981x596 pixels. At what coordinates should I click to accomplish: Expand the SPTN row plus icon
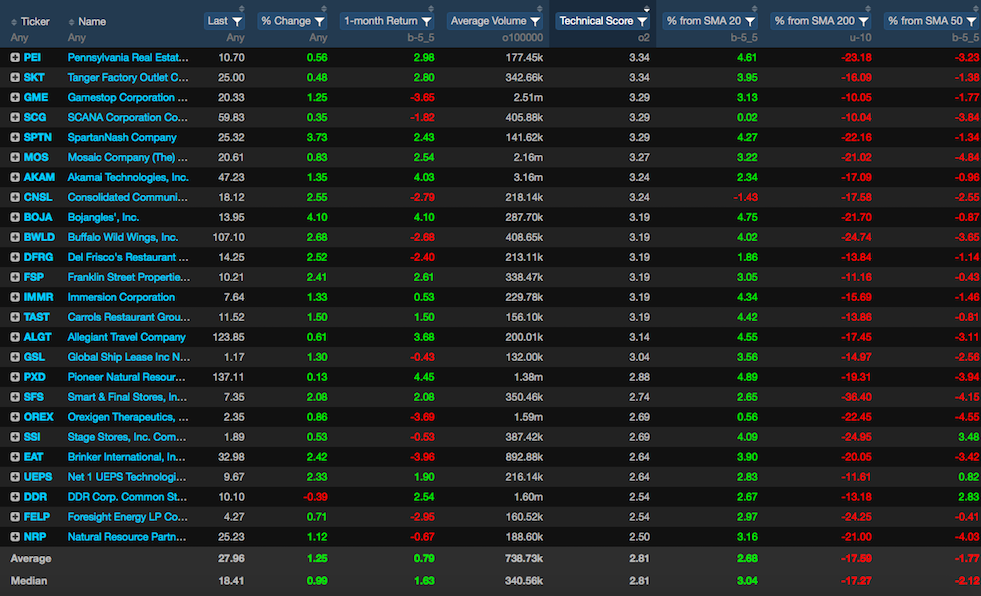[x=15, y=138]
